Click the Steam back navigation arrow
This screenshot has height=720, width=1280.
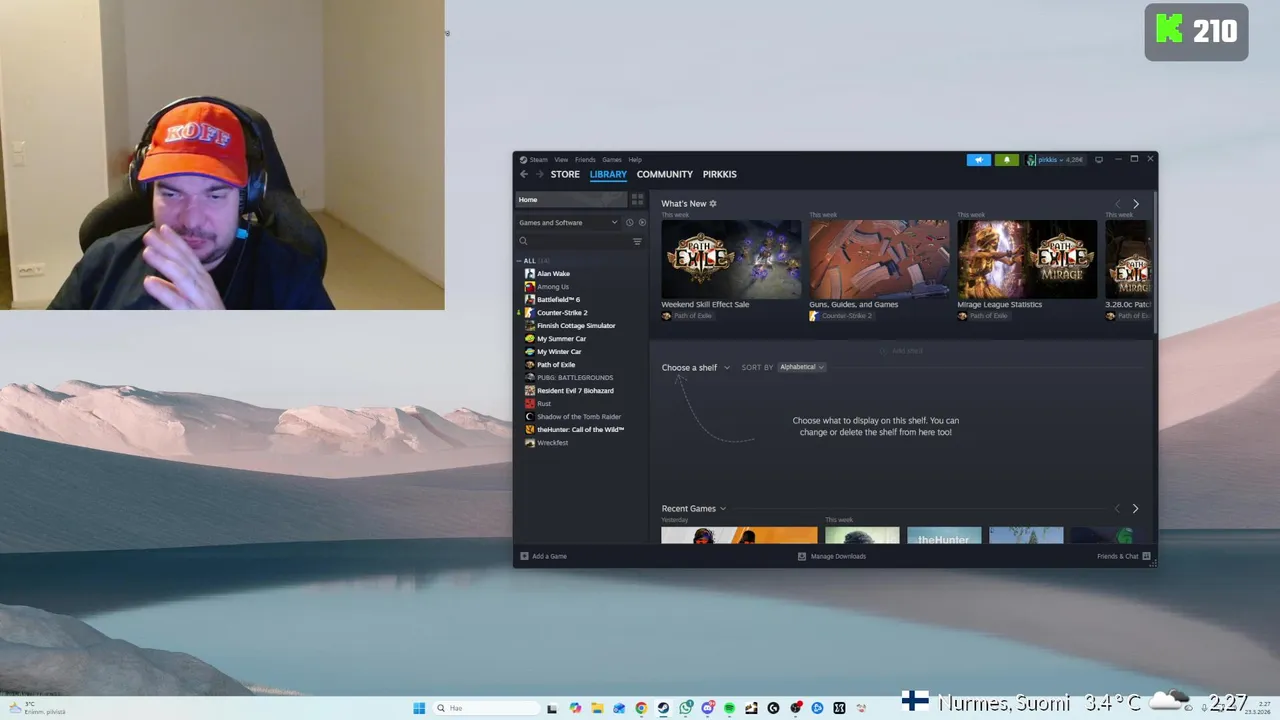pos(523,174)
